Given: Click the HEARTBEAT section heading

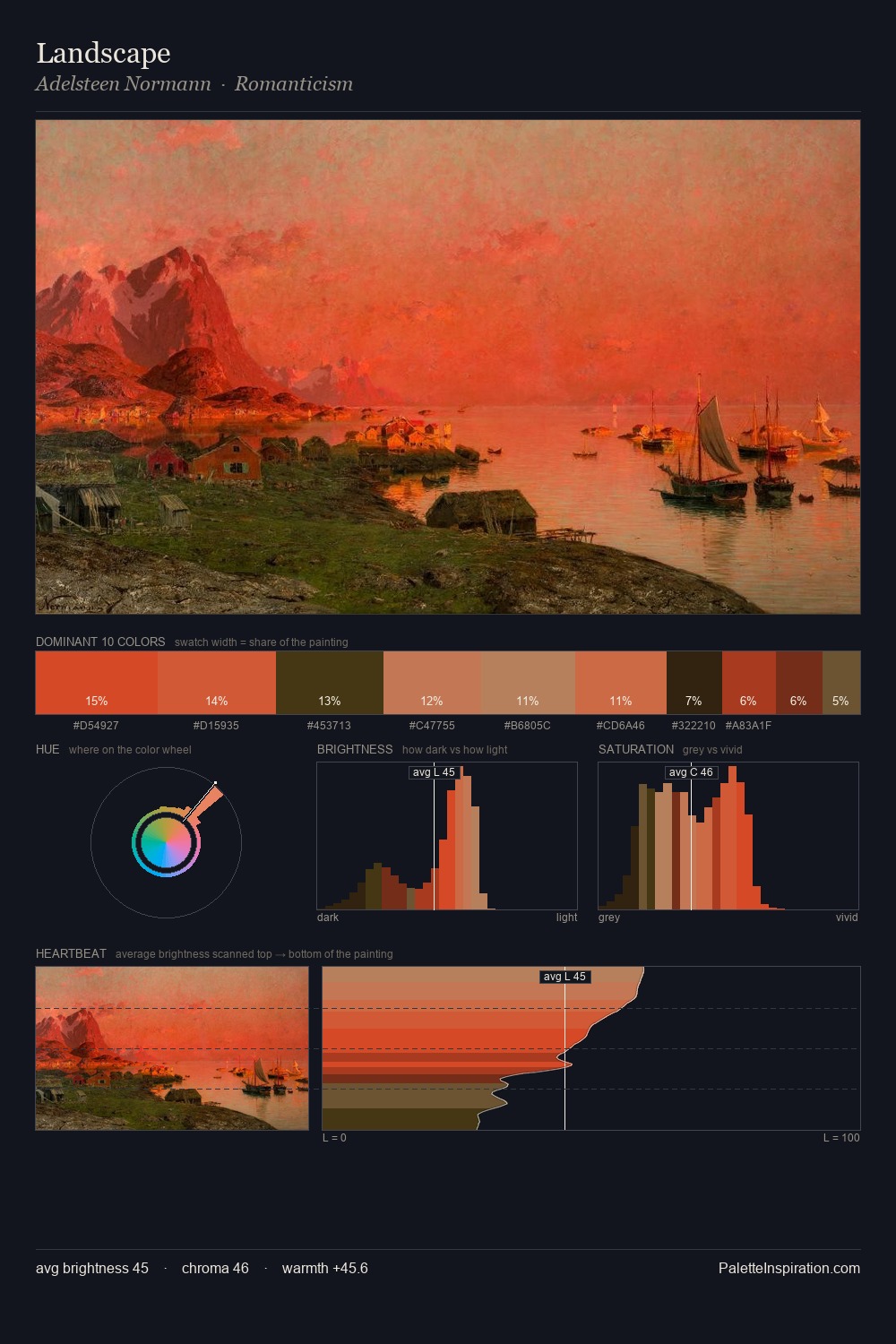Looking at the screenshot, I should (71, 953).
